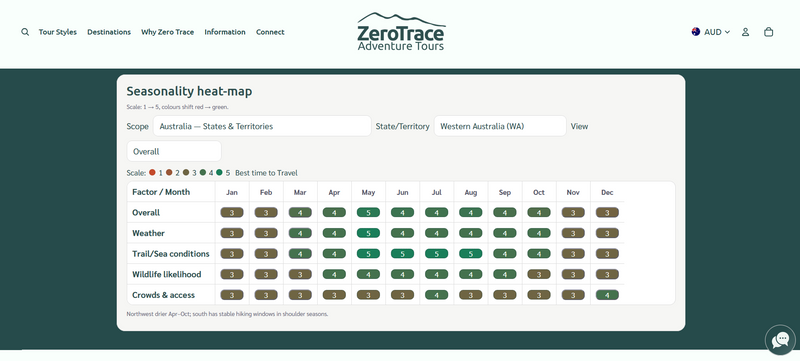Open the Overall view dropdown

tap(174, 151)
